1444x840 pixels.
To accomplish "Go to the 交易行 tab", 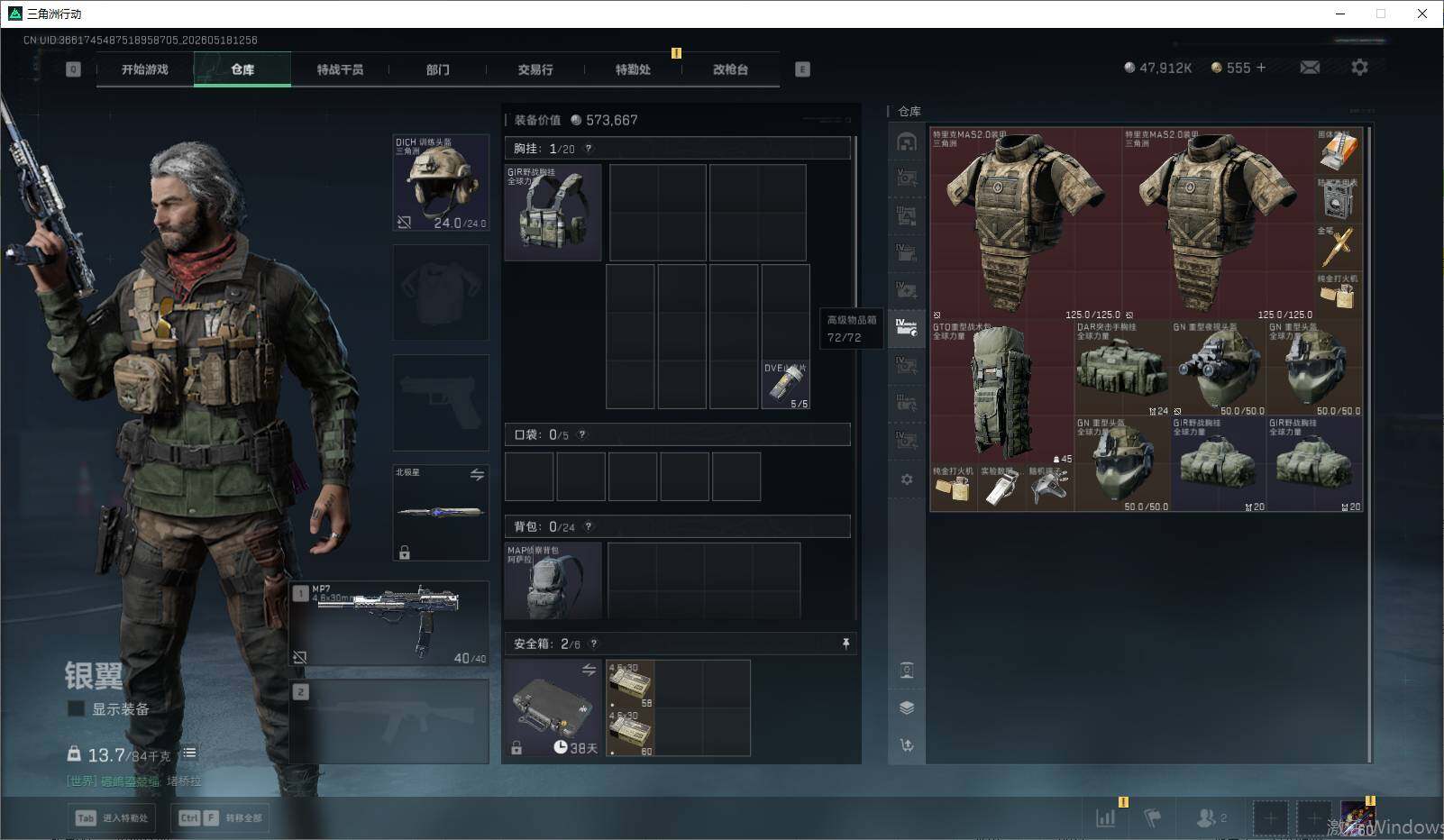I will pos(535,69).
